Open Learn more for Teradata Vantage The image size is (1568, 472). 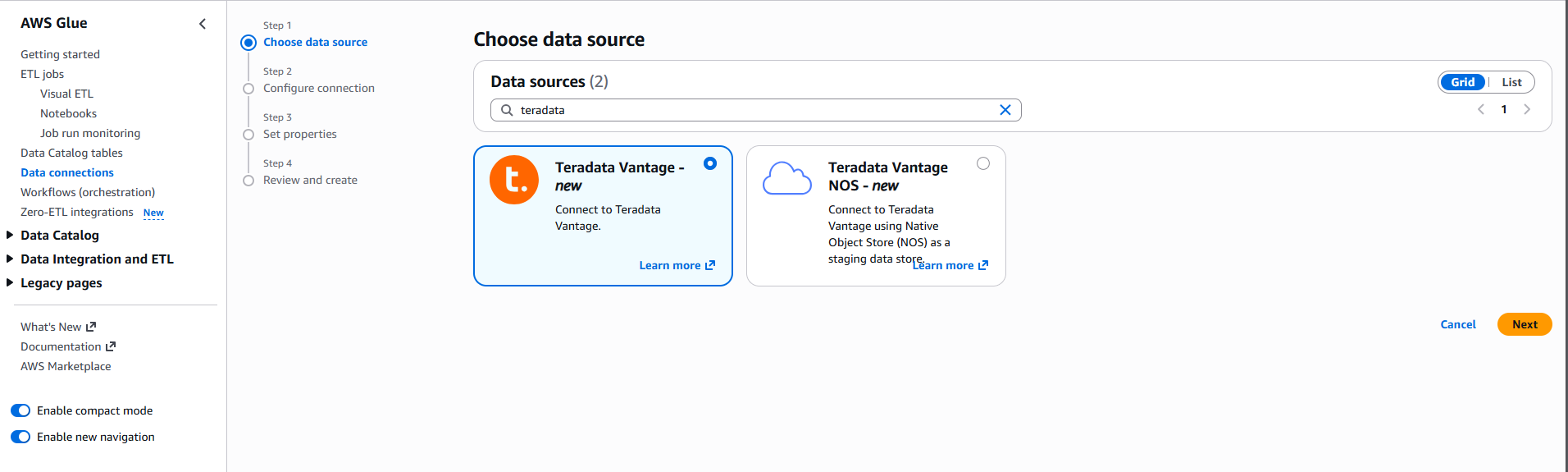677,265
